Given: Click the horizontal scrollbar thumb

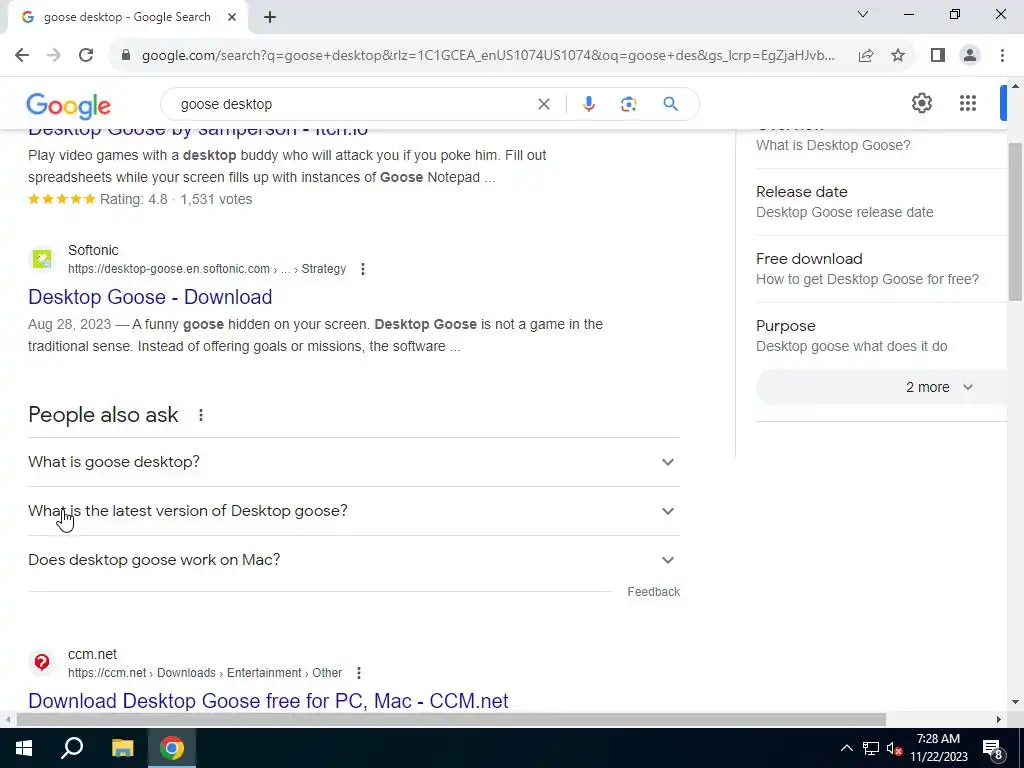Looking at the screenshot, I should click(x=451, y=720).
